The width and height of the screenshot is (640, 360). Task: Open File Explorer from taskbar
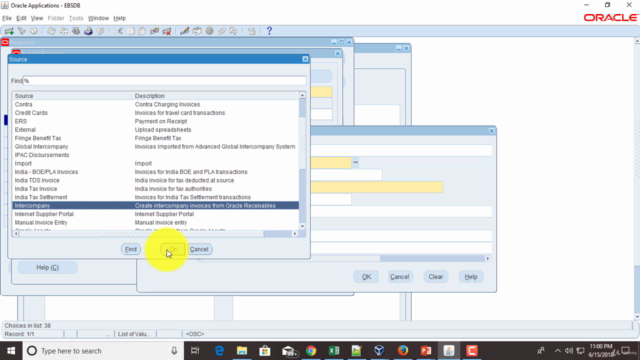point(242,351)
